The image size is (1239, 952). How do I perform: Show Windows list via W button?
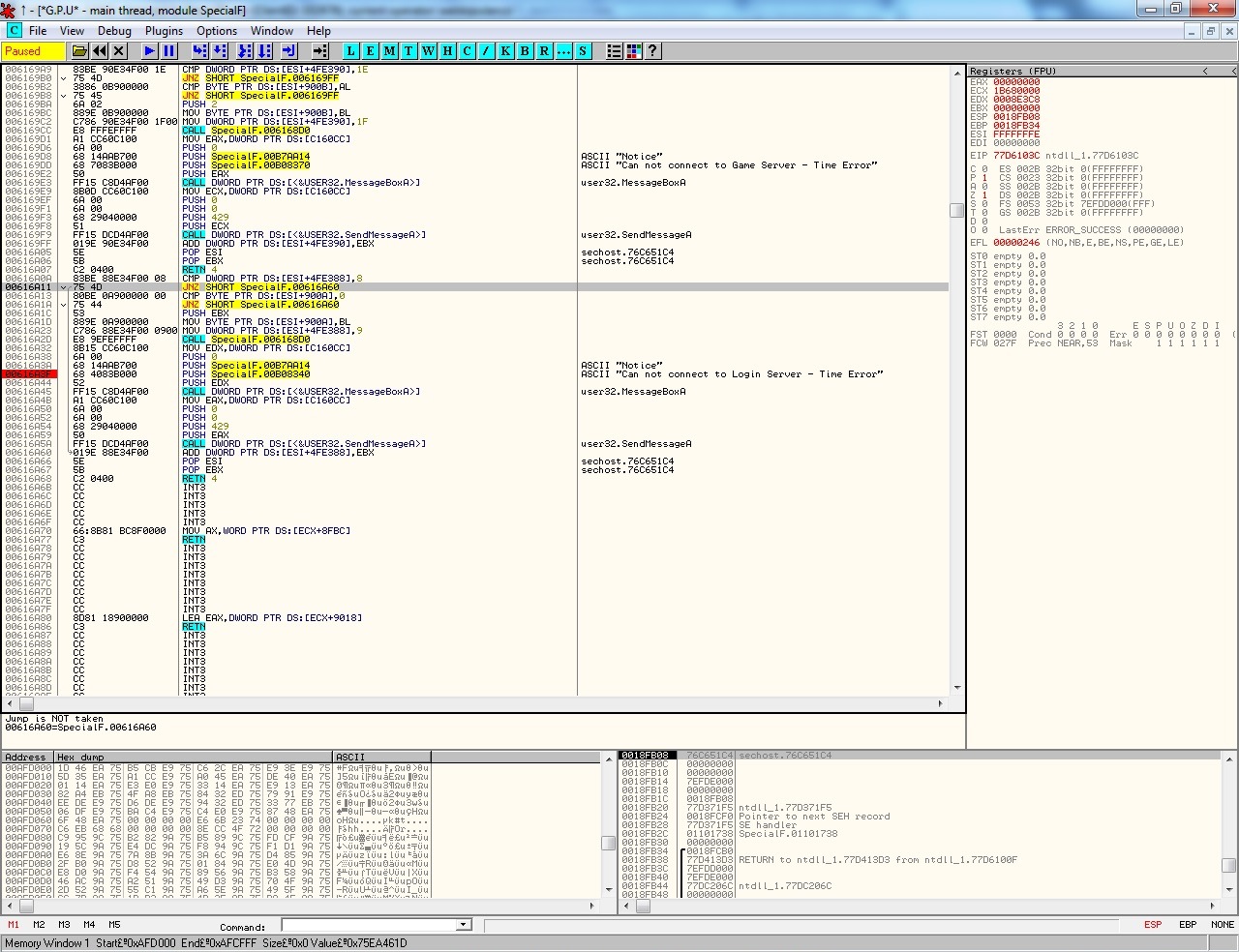(x=428, y=51)
